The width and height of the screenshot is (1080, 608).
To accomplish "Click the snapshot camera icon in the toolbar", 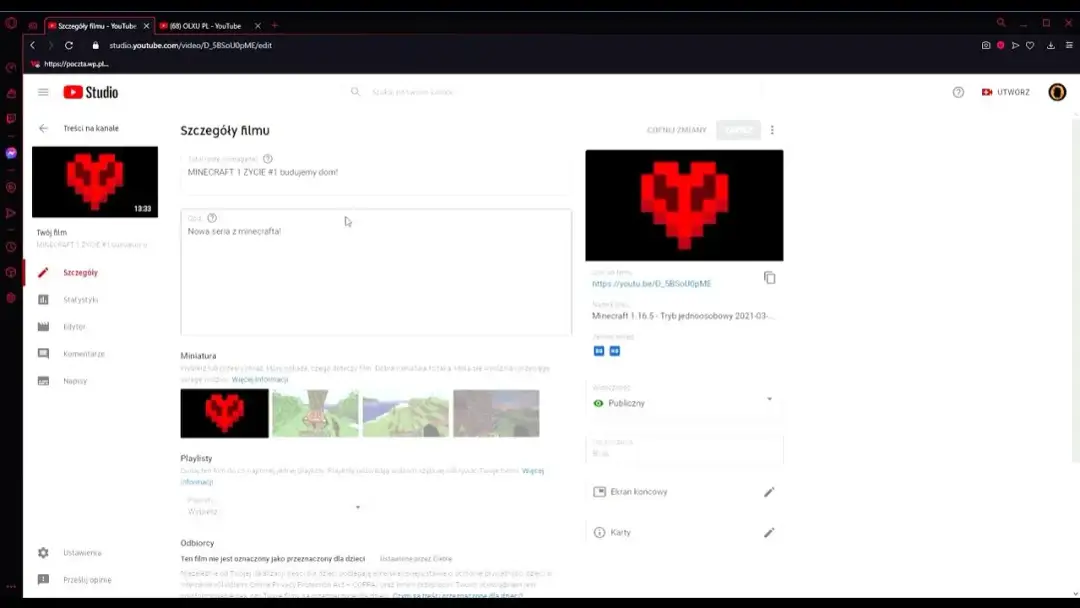I will 986,45.
